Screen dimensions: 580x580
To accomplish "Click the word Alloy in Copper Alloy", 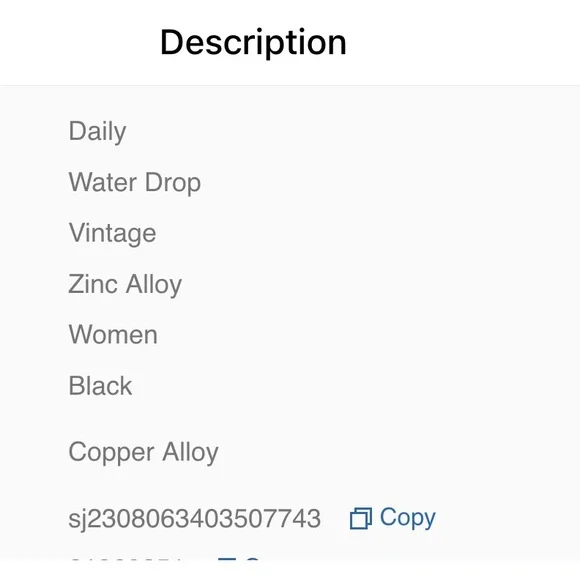I will [190, 452].
